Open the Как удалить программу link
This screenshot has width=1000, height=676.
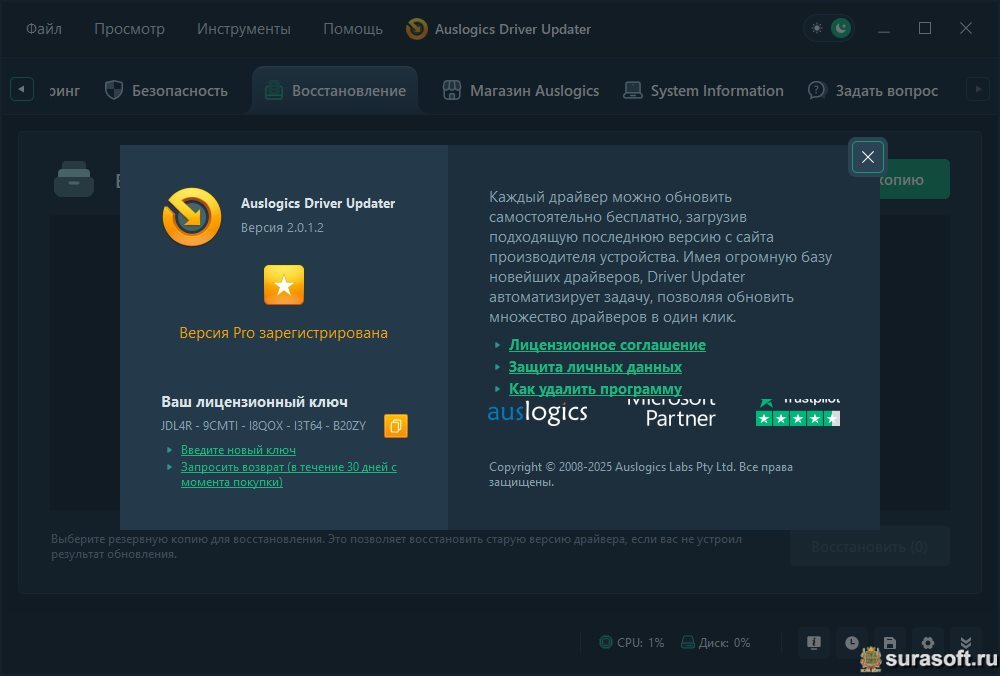pos(595,388)
